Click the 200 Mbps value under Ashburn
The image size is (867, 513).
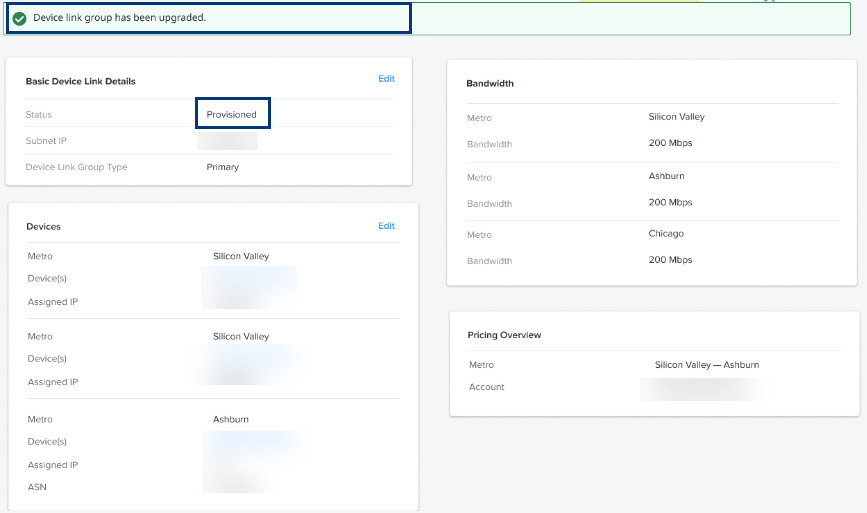[x=670, y=202]
